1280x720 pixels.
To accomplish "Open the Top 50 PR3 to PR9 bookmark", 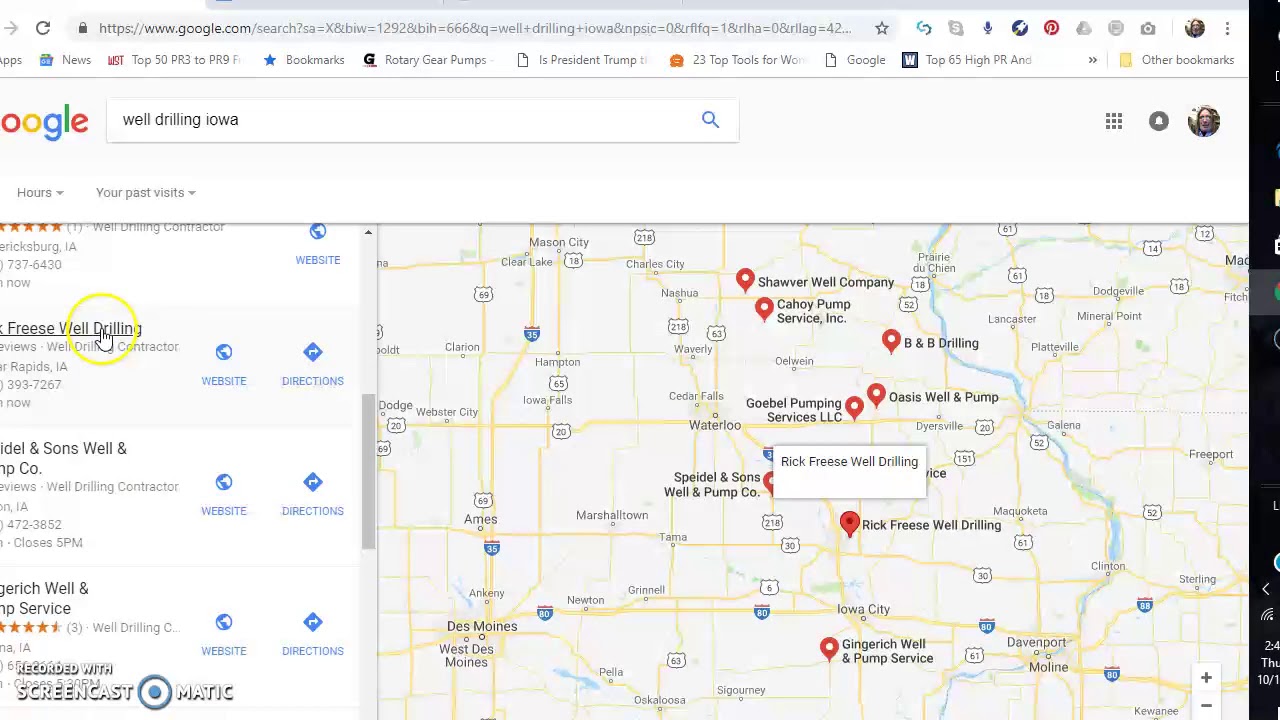I will pyautogui.click(x=174, y=60).
